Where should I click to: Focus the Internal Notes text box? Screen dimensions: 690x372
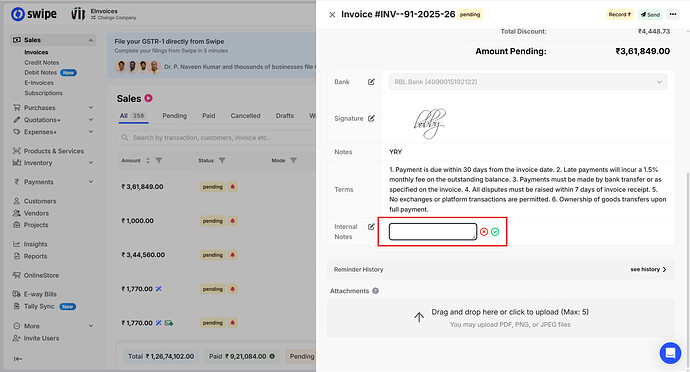click(433, 232)
